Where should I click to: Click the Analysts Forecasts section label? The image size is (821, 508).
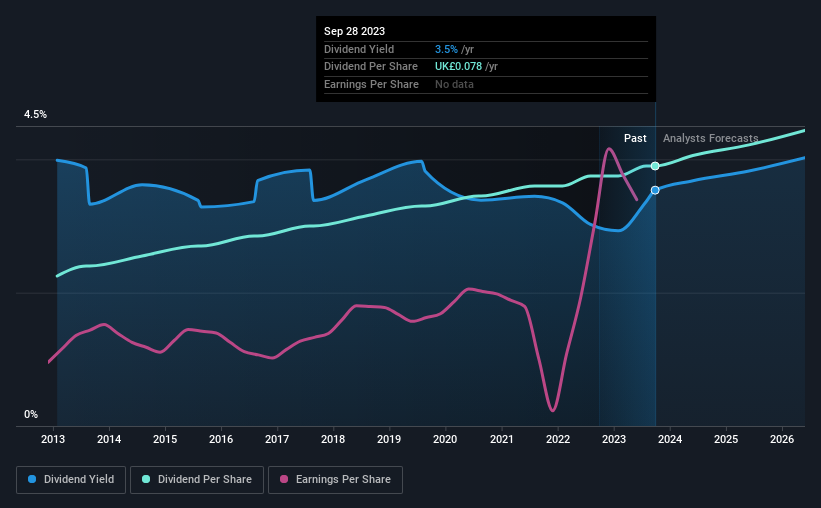click(711, 138)
